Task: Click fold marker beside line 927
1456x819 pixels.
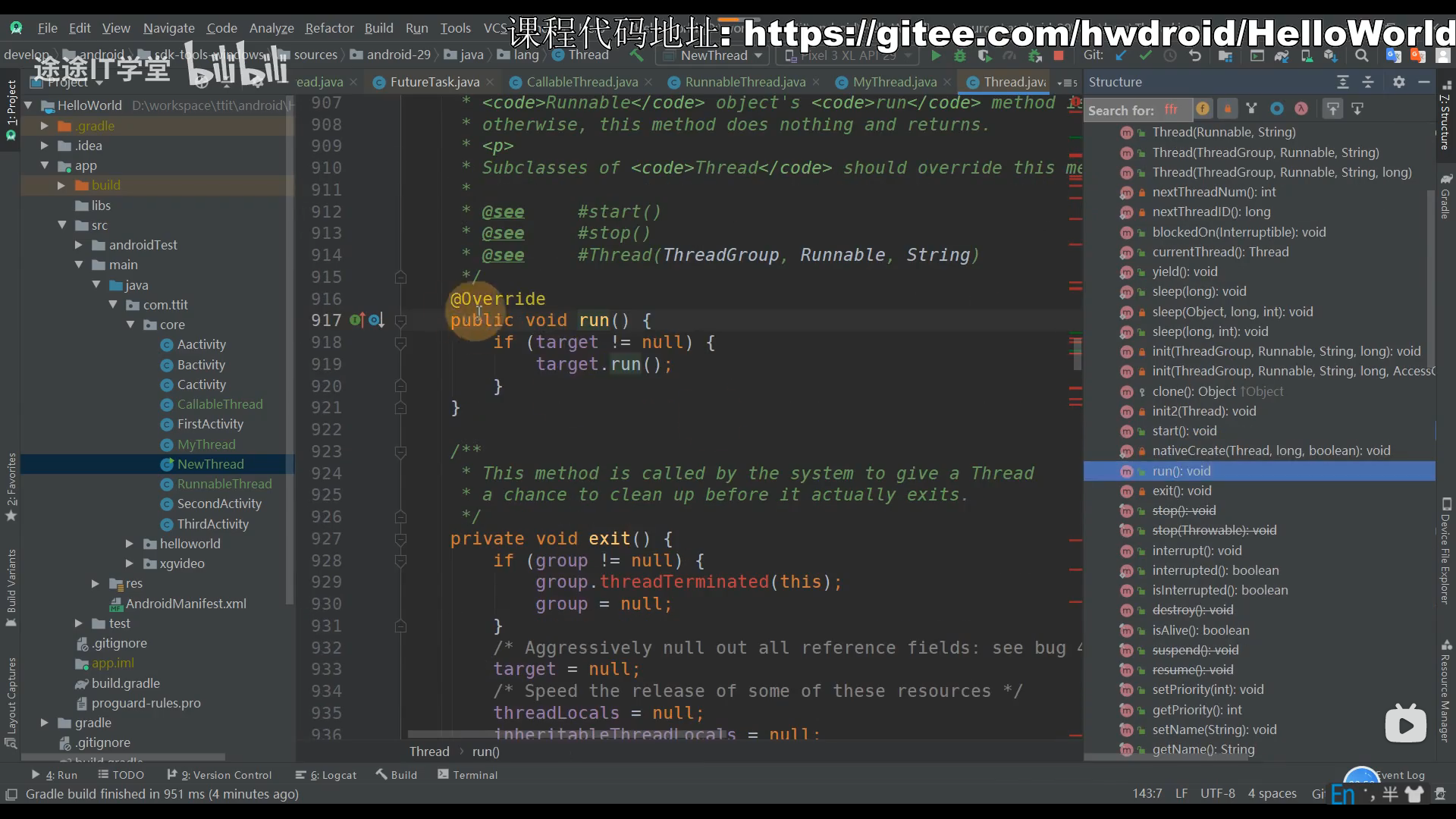Action: pos(400,539)
